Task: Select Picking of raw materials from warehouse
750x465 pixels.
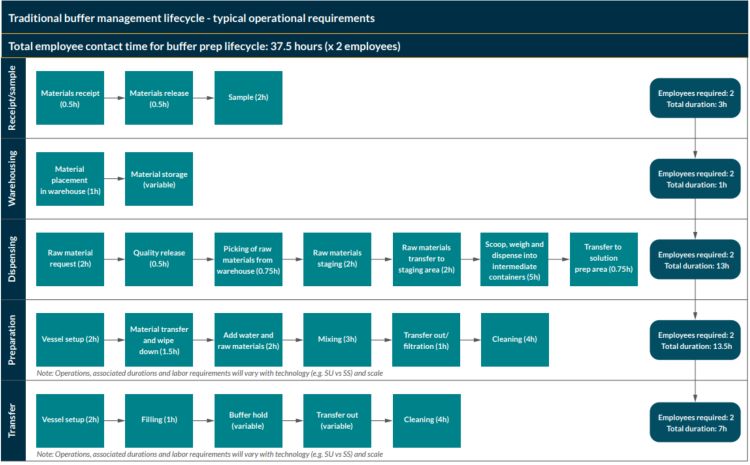Action: point(248,260)
